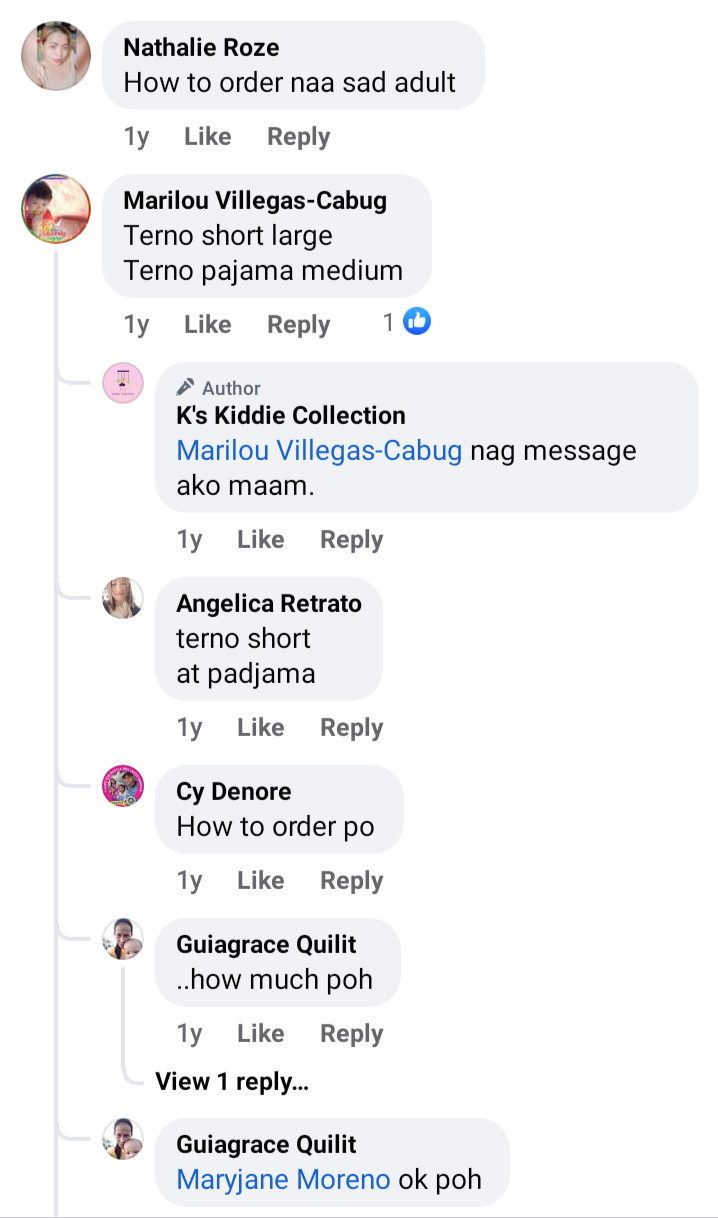The image size is (718, 1218).
Task: Open the Maryjane Moreno mention link
Action: pos(283,1179)
